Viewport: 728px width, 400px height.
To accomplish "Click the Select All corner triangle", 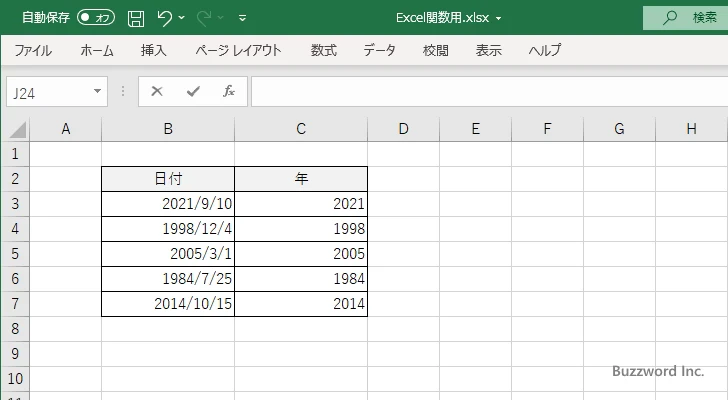I will [17, 129].
